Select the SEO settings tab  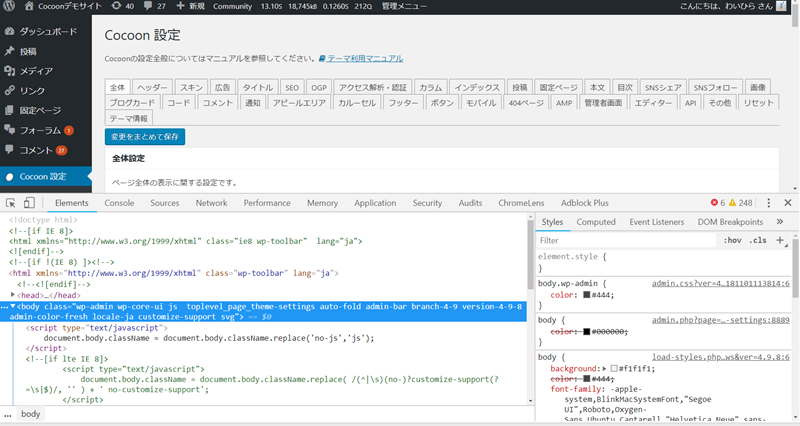[x=292, y=87]
